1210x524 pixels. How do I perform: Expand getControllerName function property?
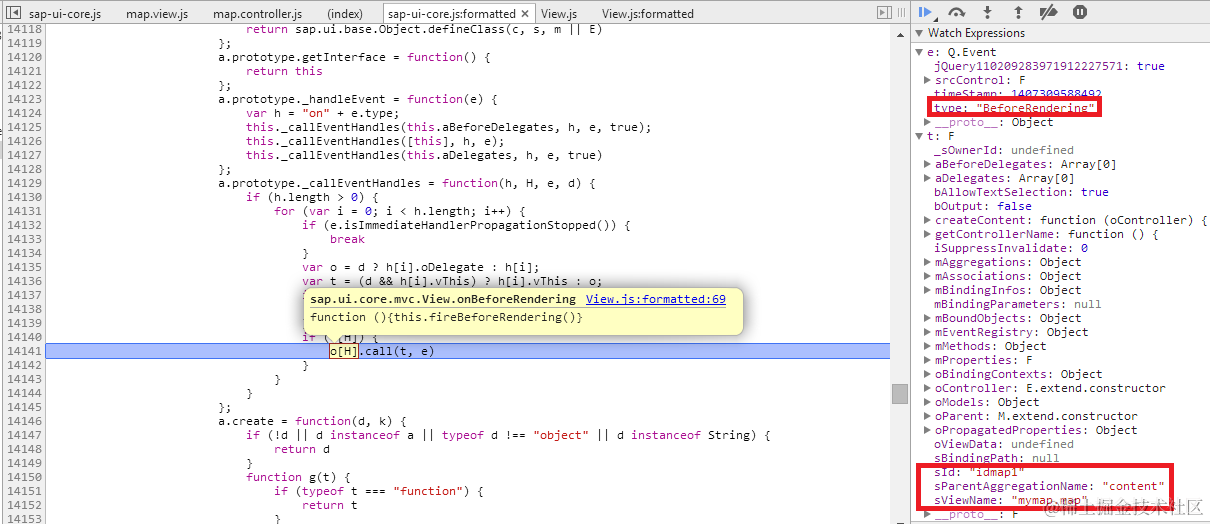[x=929, y=234]
